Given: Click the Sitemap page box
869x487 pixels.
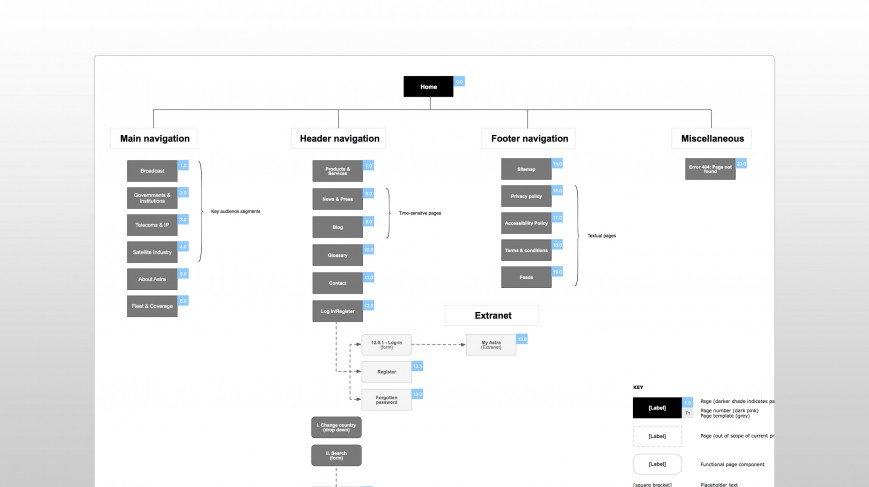Looking at the screenshot, I should pos(526,169).
